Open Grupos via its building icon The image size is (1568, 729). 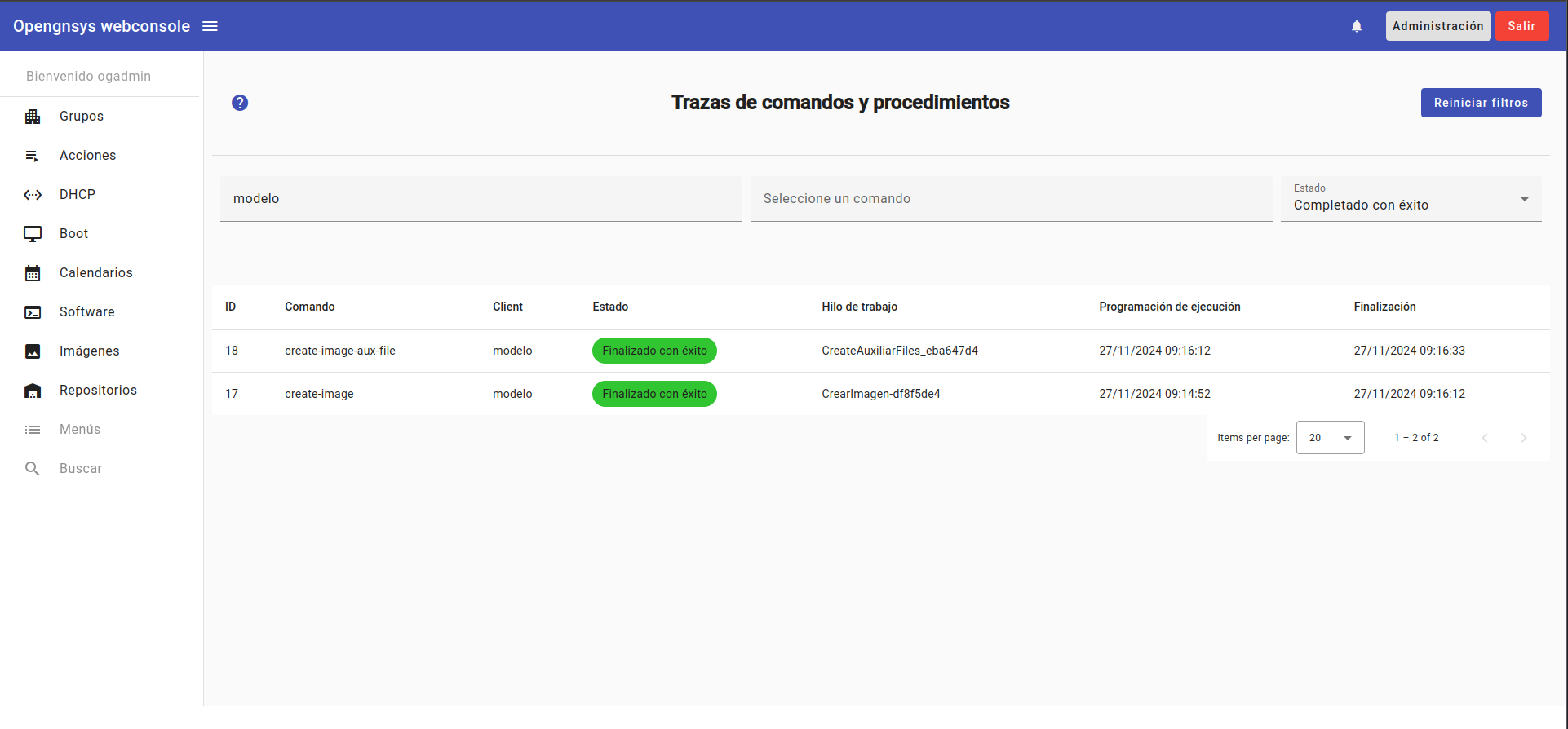(x=33, y=117)
